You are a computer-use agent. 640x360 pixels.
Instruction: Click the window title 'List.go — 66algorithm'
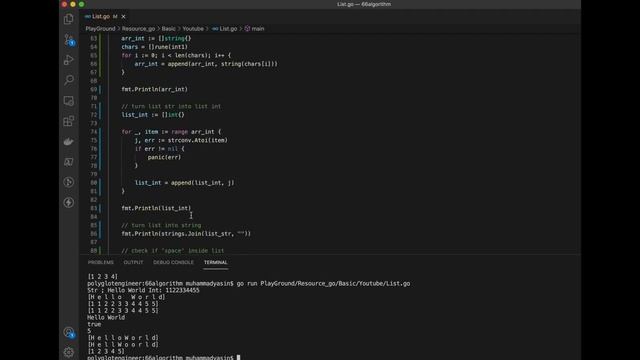(x=364, y=4)
